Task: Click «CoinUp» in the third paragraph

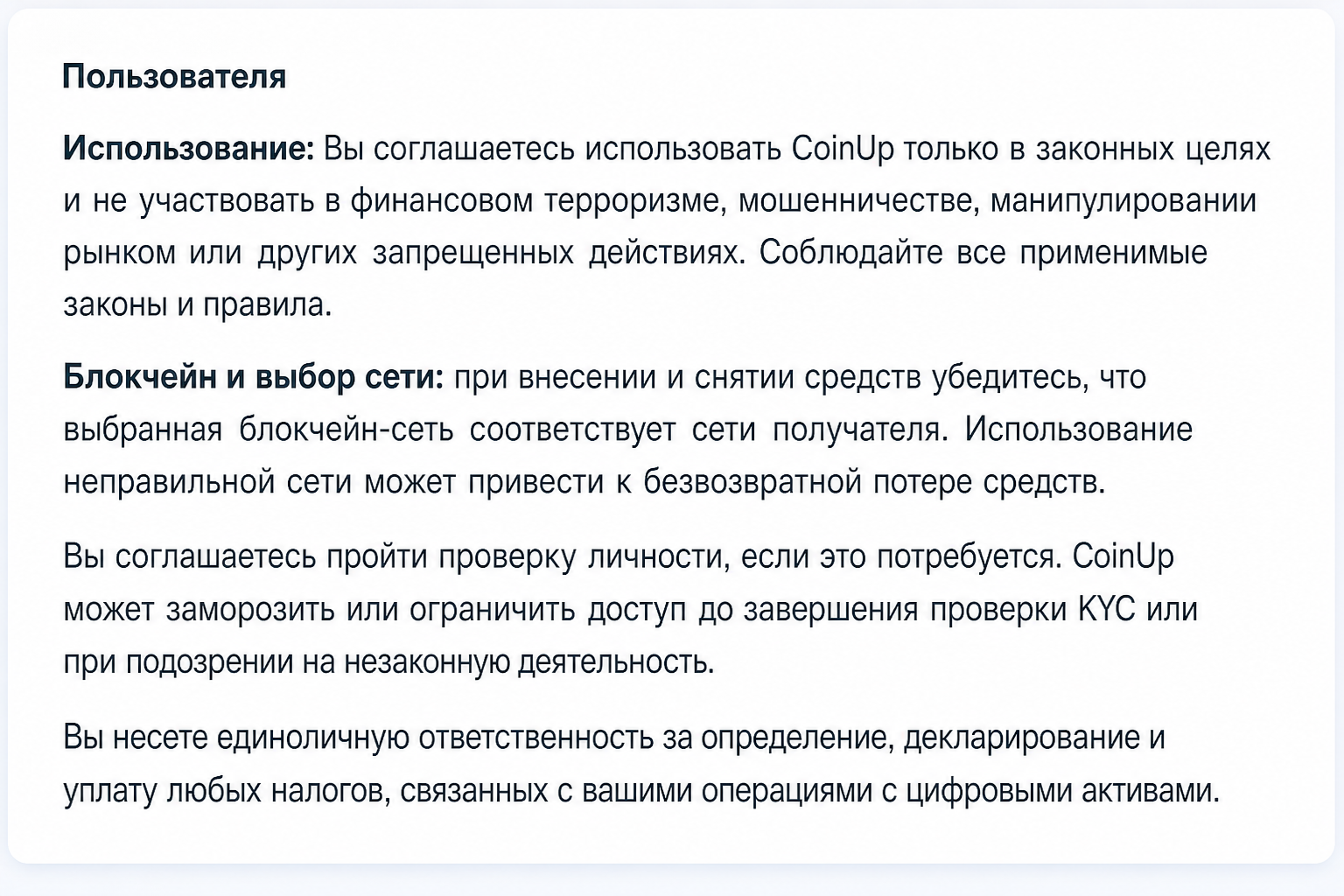Action: (1123, 556)
